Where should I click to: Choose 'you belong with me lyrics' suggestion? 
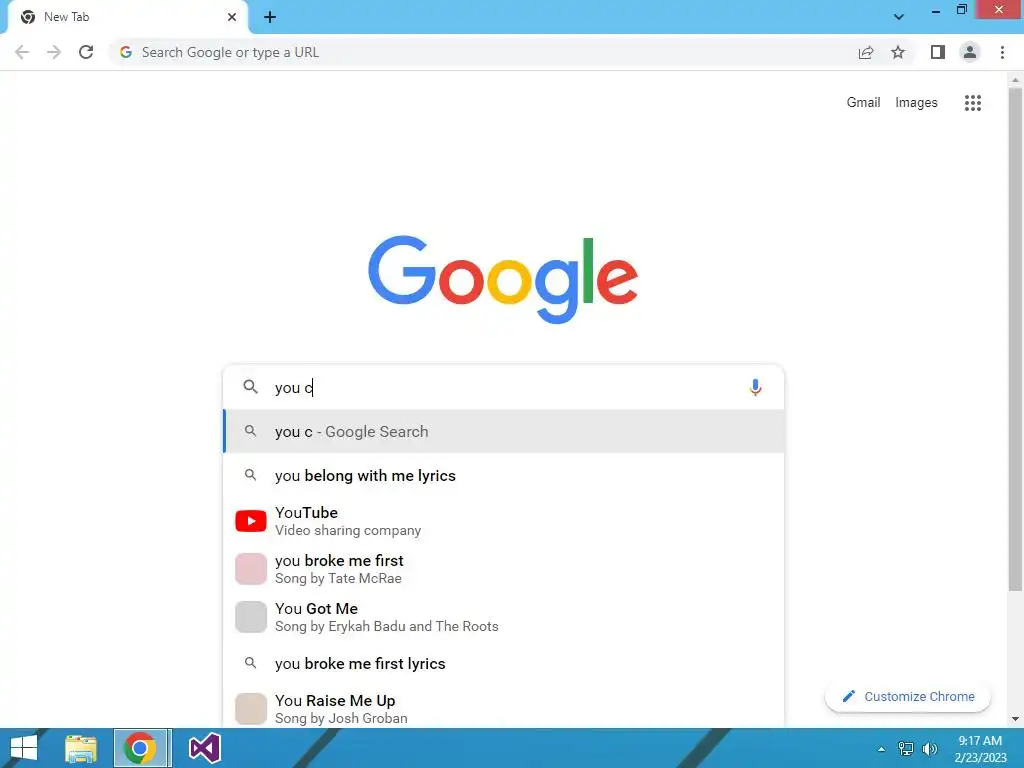[x=504, y=475]
